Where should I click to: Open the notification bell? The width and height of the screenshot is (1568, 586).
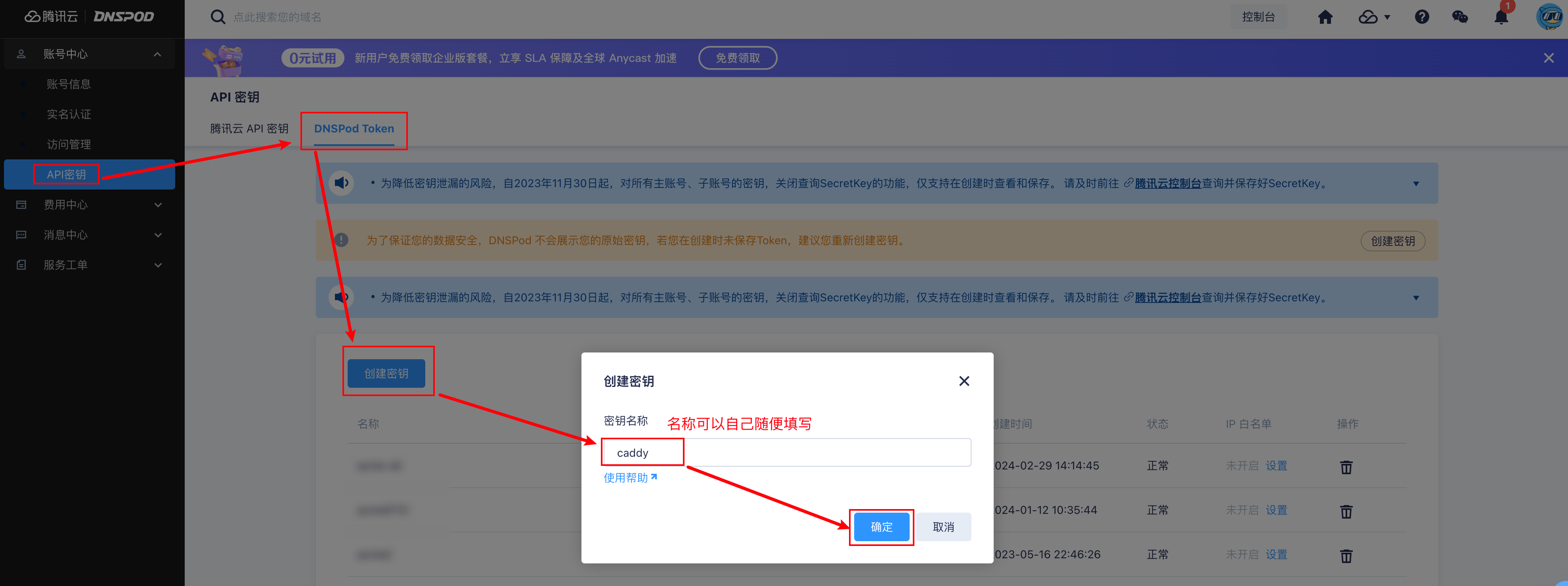pos(1501,16)
